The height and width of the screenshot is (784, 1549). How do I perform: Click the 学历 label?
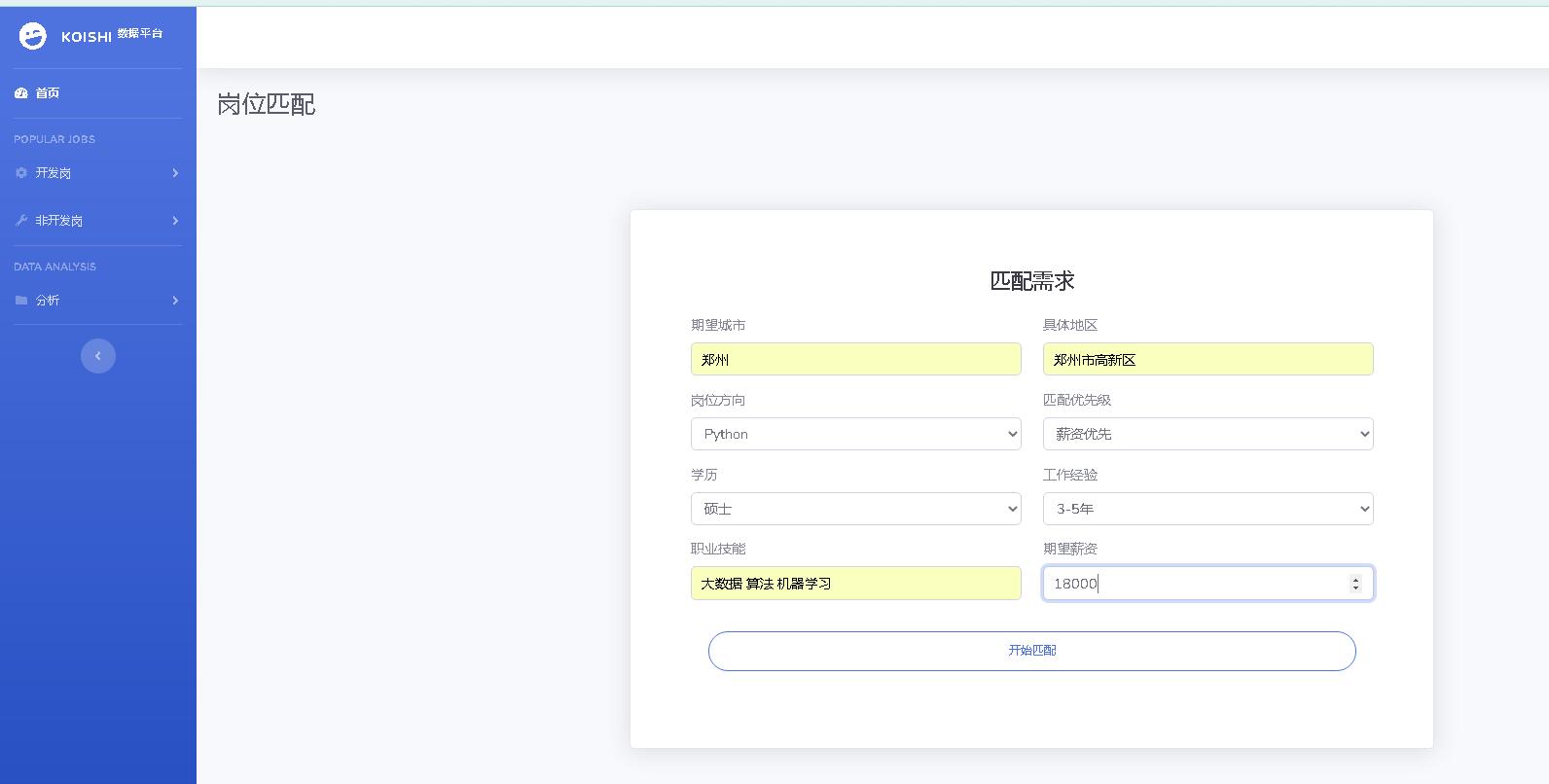tap(704, 475)
